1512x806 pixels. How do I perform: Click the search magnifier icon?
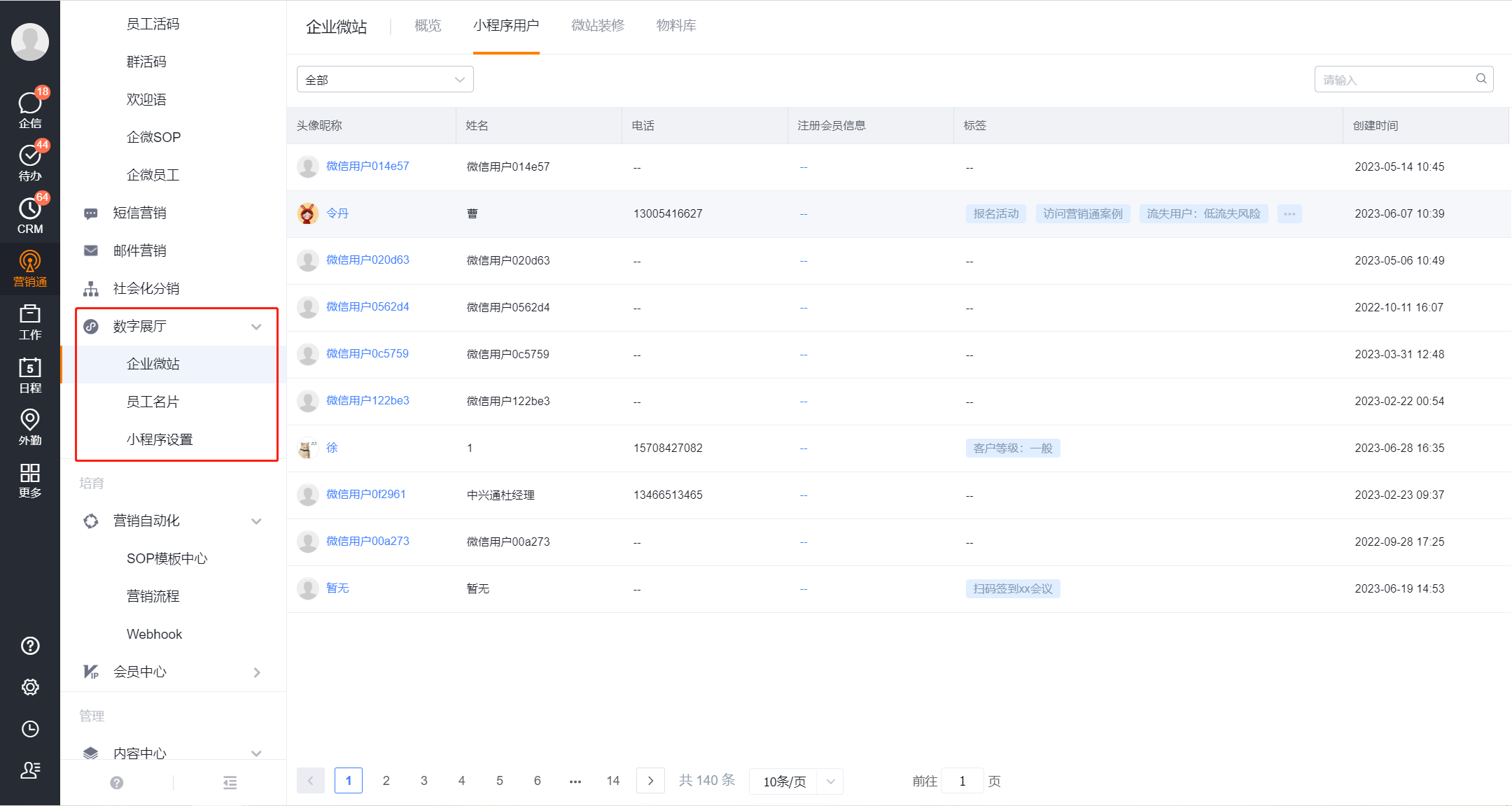coord(1481,79)
